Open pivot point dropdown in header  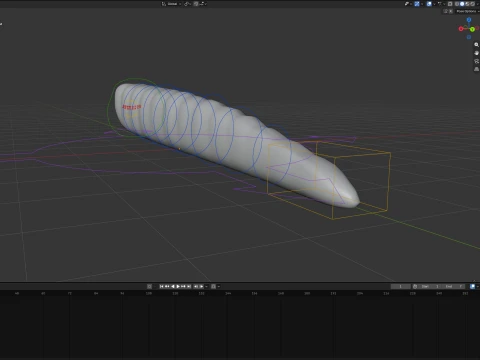pyautogui.click(x=187, y=4)
